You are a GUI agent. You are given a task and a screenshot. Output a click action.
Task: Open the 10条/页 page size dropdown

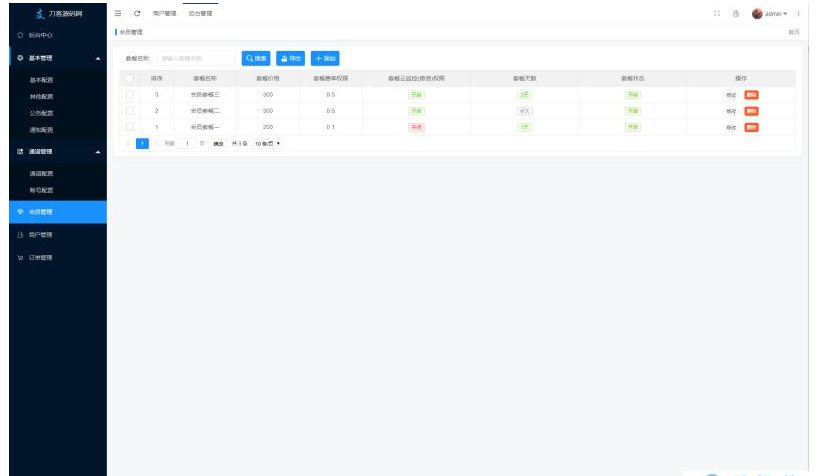pos(267,144)
